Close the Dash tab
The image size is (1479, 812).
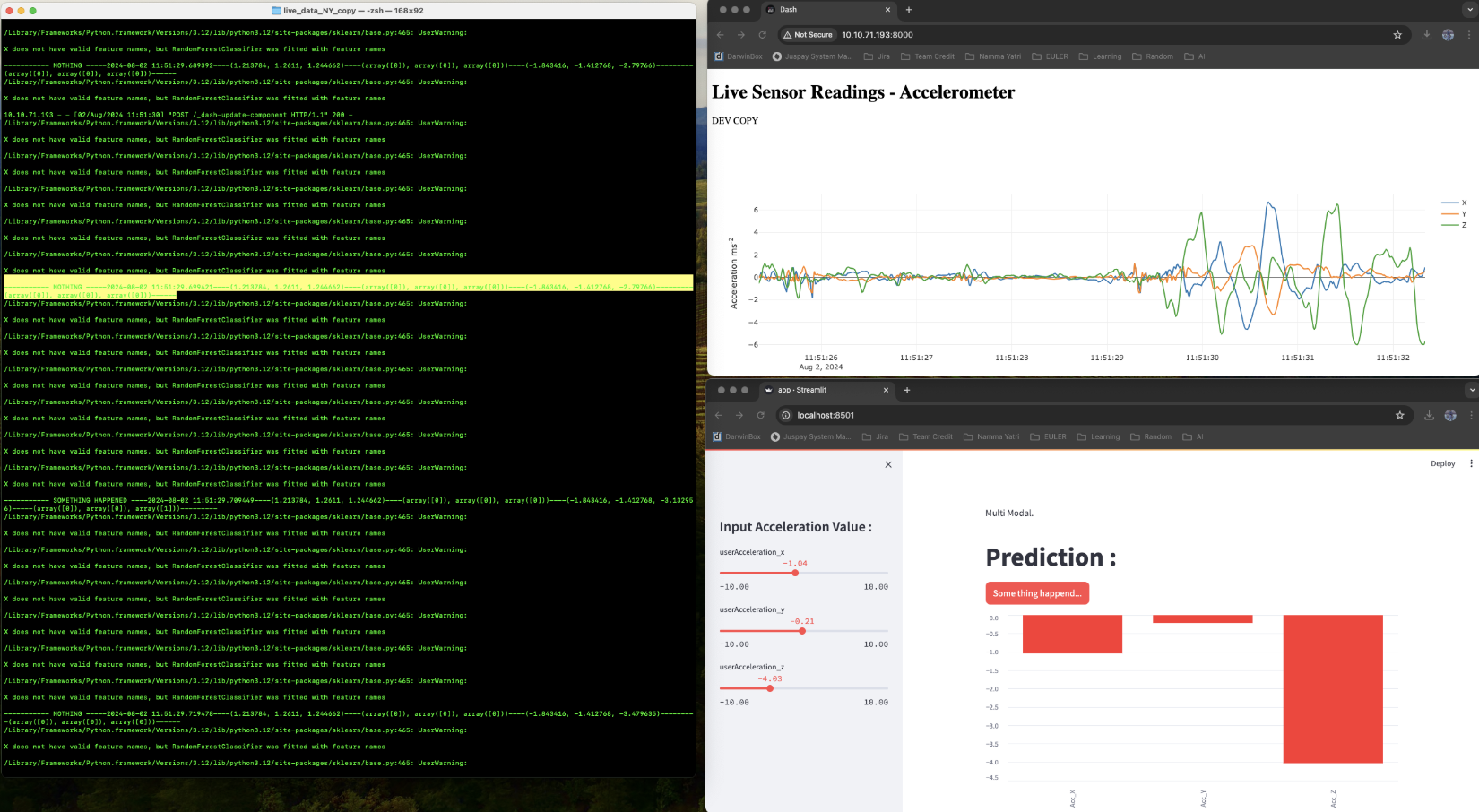tap(888, 10)
